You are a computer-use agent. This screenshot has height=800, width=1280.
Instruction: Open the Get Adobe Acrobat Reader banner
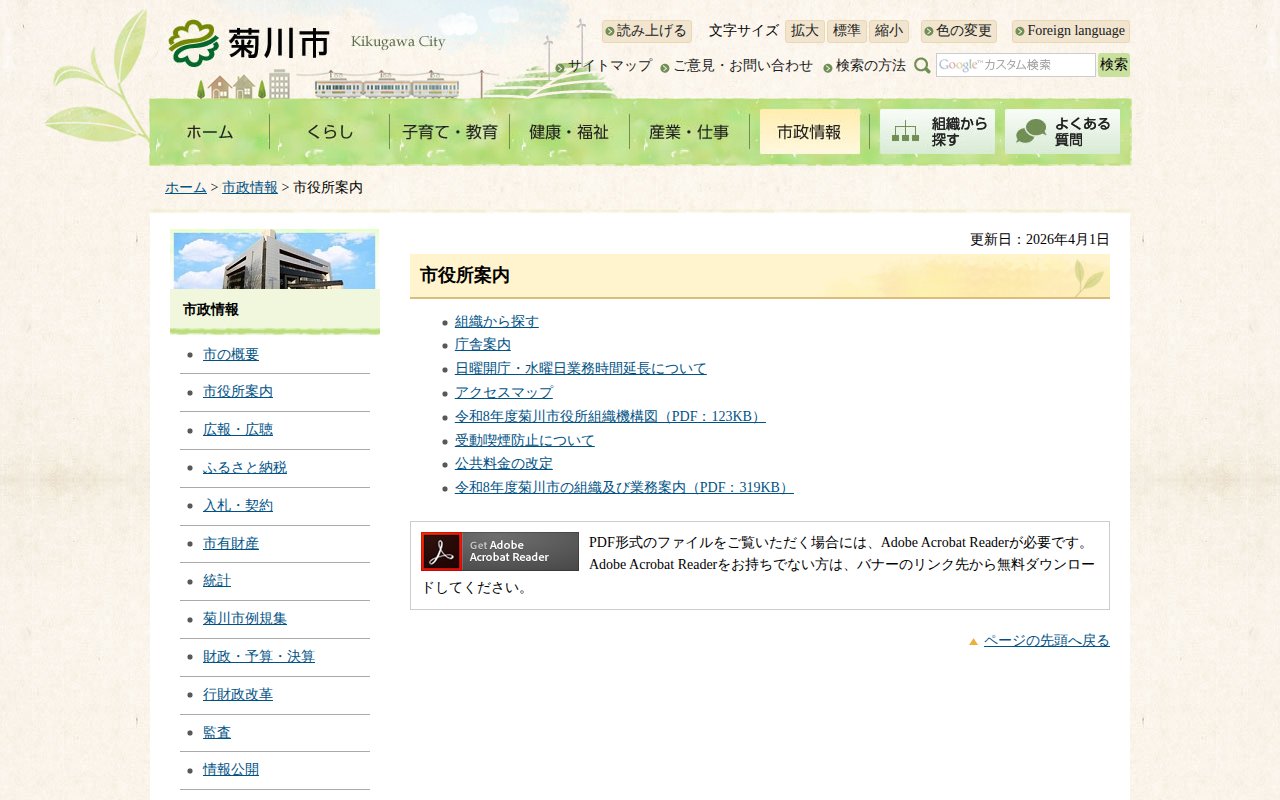click(x=500, y=551)
